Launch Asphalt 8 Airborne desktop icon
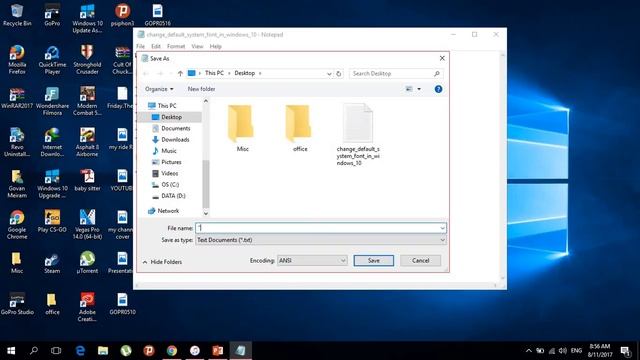 point(87,142)
